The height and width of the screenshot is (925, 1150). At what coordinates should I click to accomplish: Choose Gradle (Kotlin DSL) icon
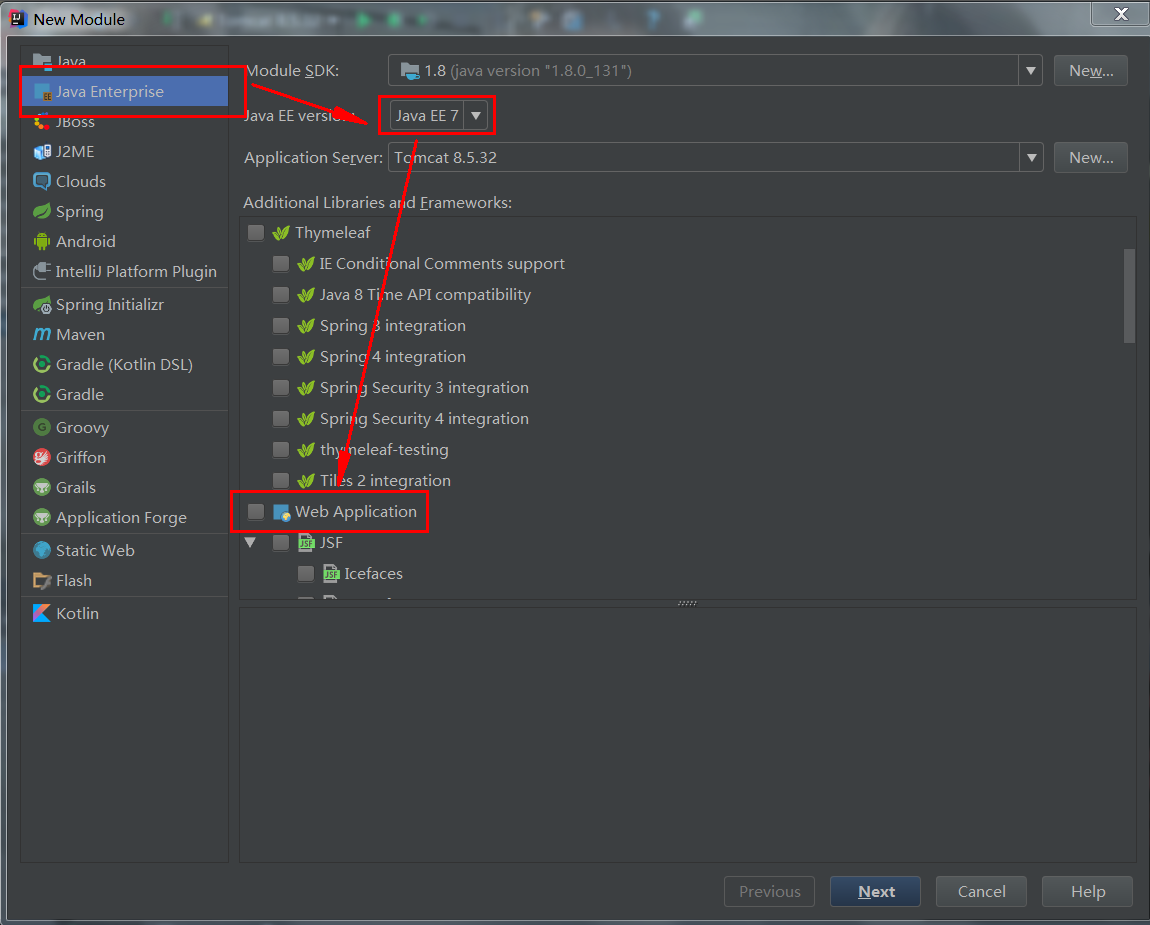point(43,365)
